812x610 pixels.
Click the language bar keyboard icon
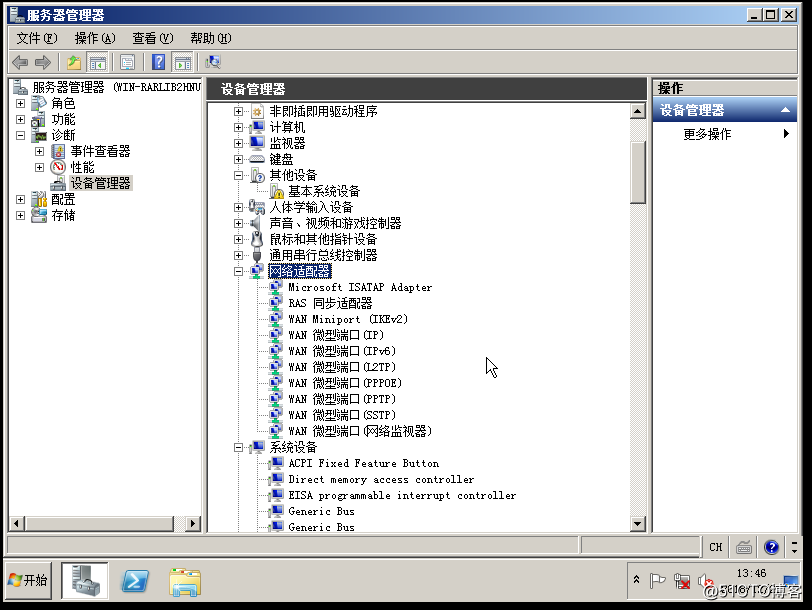(x=744, y=547)
